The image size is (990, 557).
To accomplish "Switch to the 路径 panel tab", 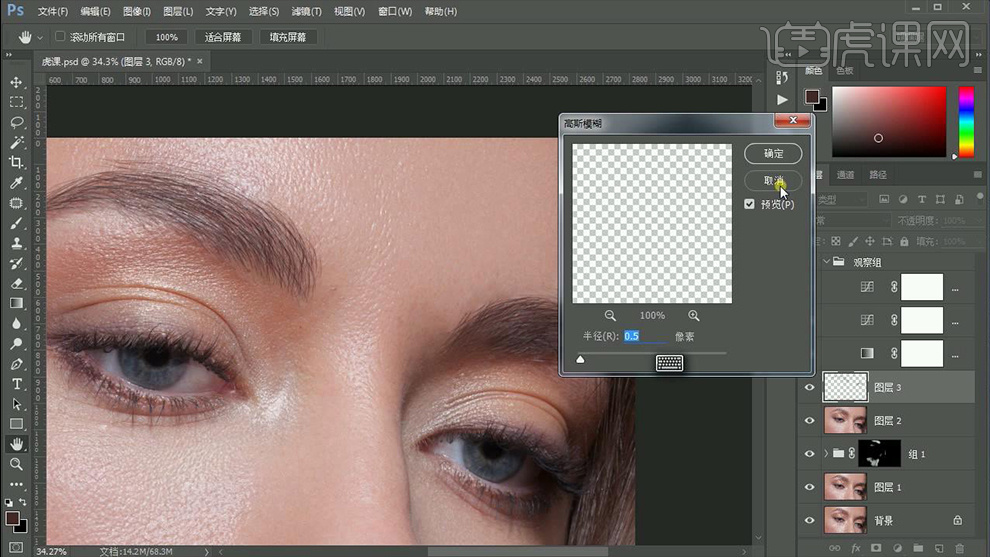I will point(878,175).
